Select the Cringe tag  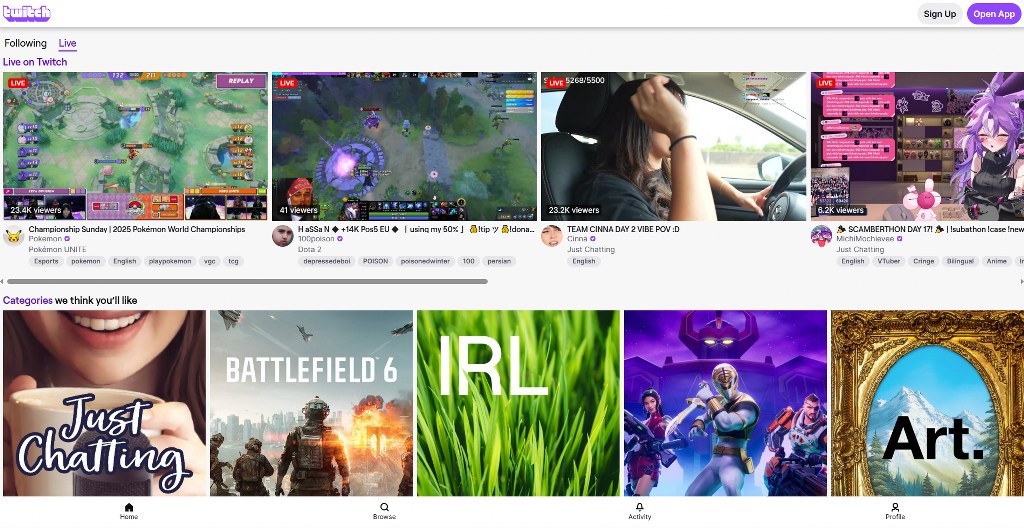[x=924, y=261]
